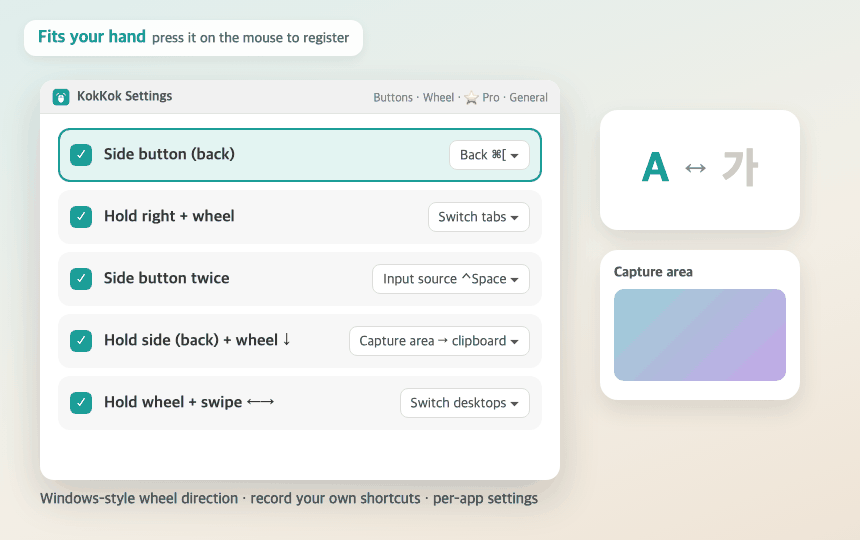Click the Capture area heading

tap(653, 272)
